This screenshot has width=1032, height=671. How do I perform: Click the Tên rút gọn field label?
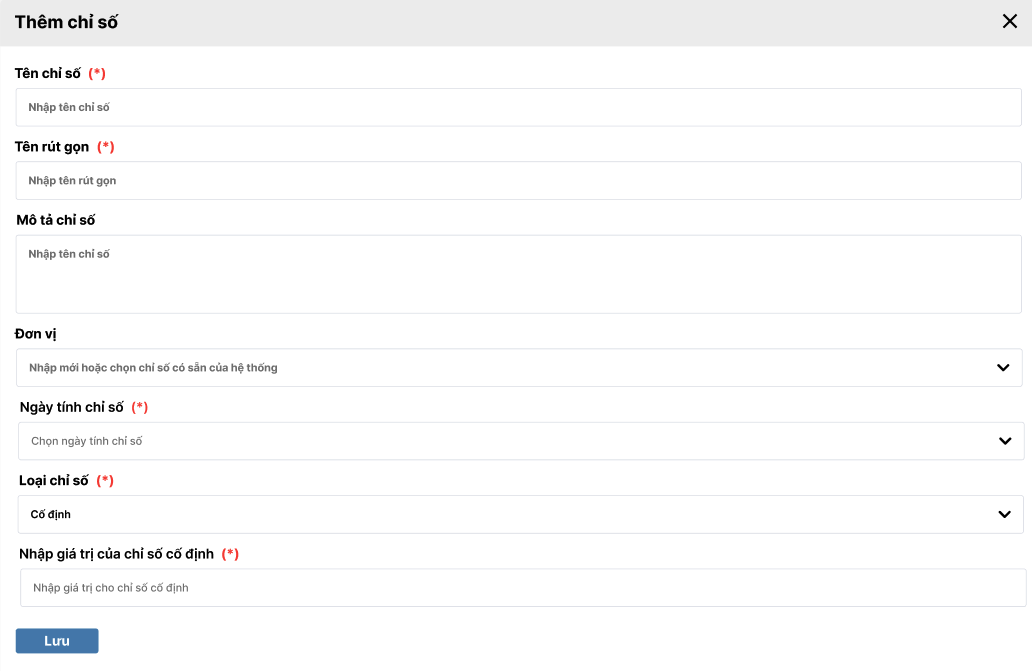(x=52, y=147)
